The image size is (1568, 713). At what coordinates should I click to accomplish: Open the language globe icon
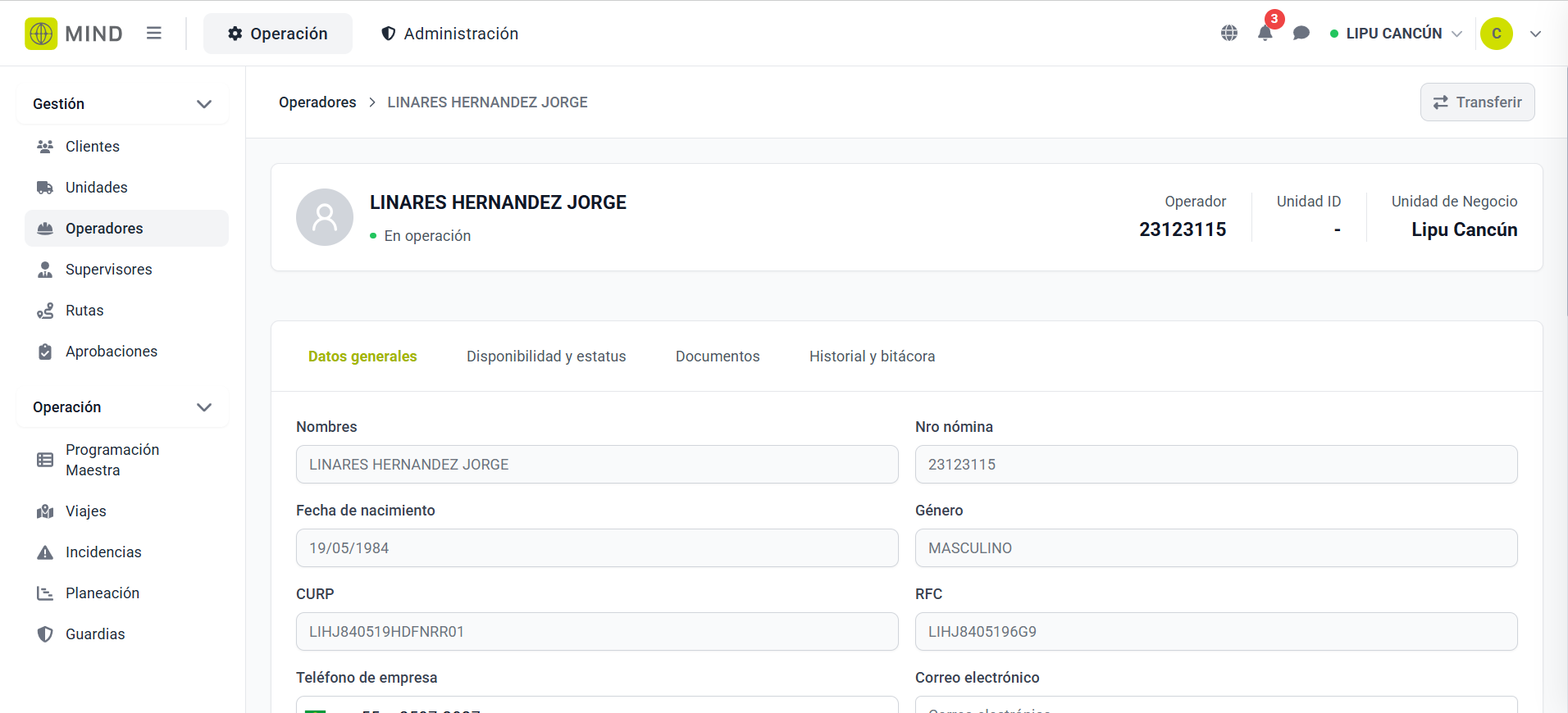point(1229,34)
